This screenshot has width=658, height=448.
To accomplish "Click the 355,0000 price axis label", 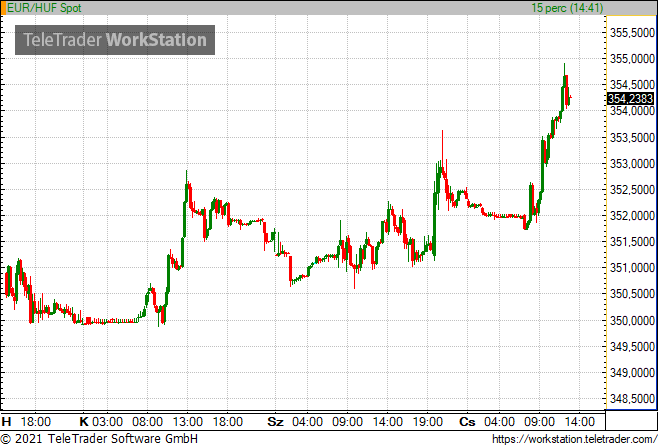I will point(632,59).
